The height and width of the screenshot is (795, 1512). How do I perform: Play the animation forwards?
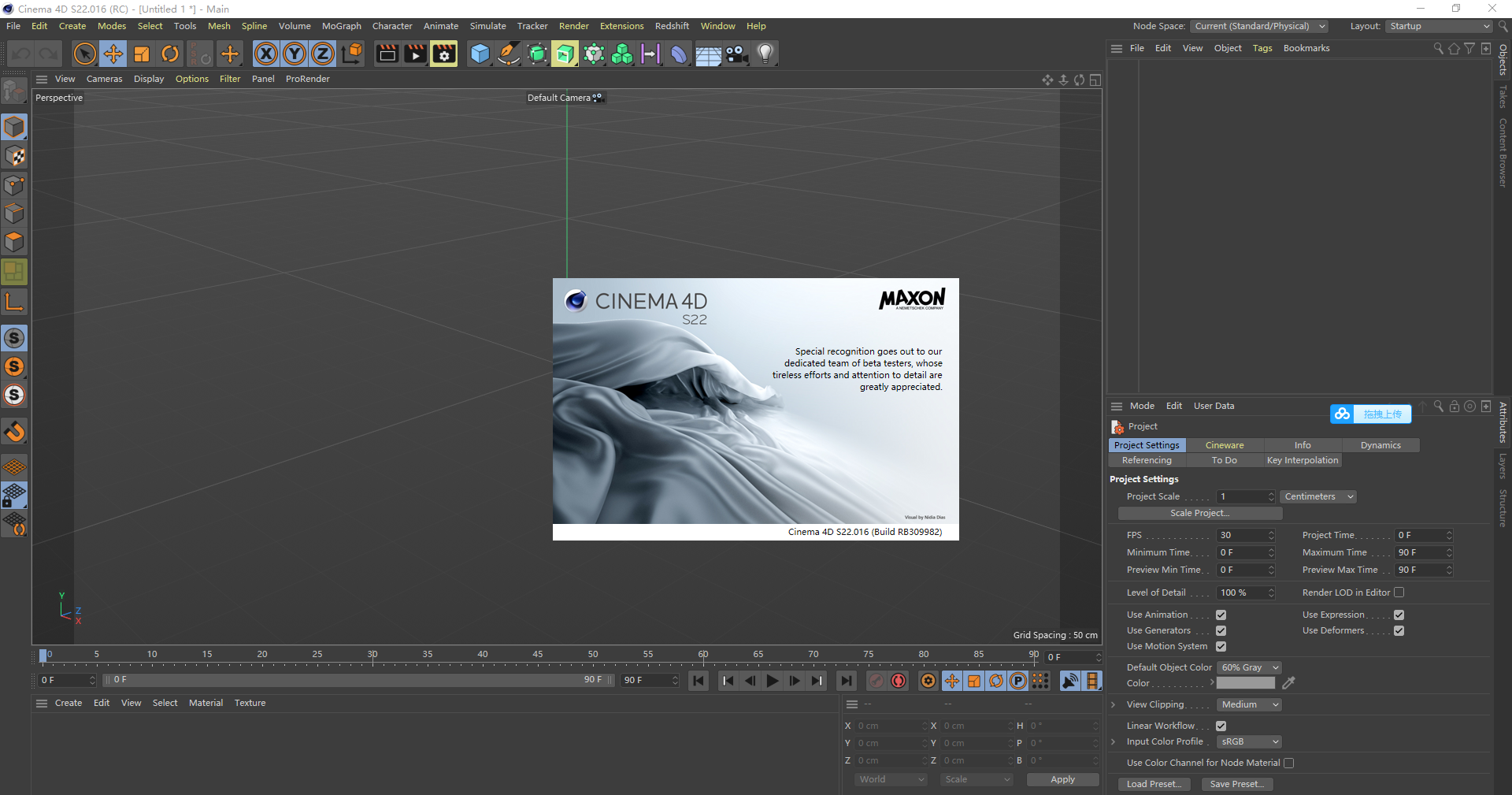point(773,681)
